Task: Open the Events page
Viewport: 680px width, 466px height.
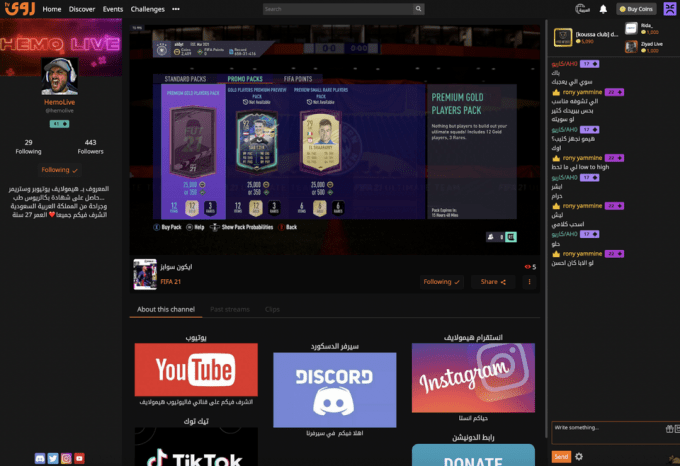Action: tap(113, 9)
